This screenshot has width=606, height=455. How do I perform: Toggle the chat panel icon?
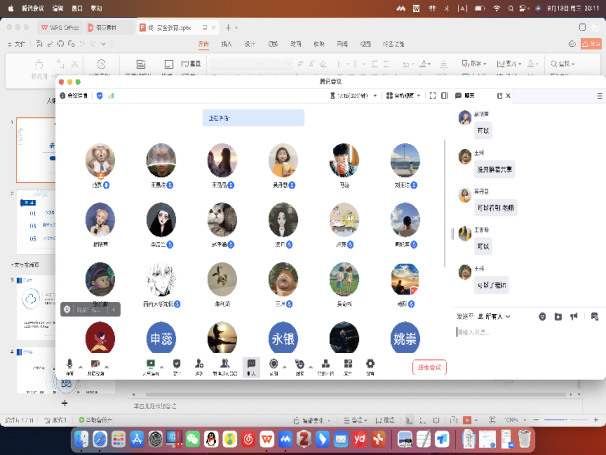[x=251, y=365]
